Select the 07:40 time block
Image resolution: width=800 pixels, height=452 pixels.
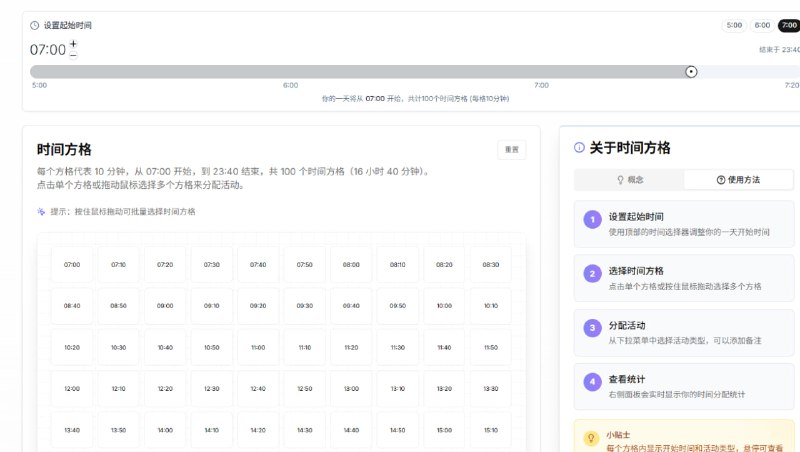(258, 265)
